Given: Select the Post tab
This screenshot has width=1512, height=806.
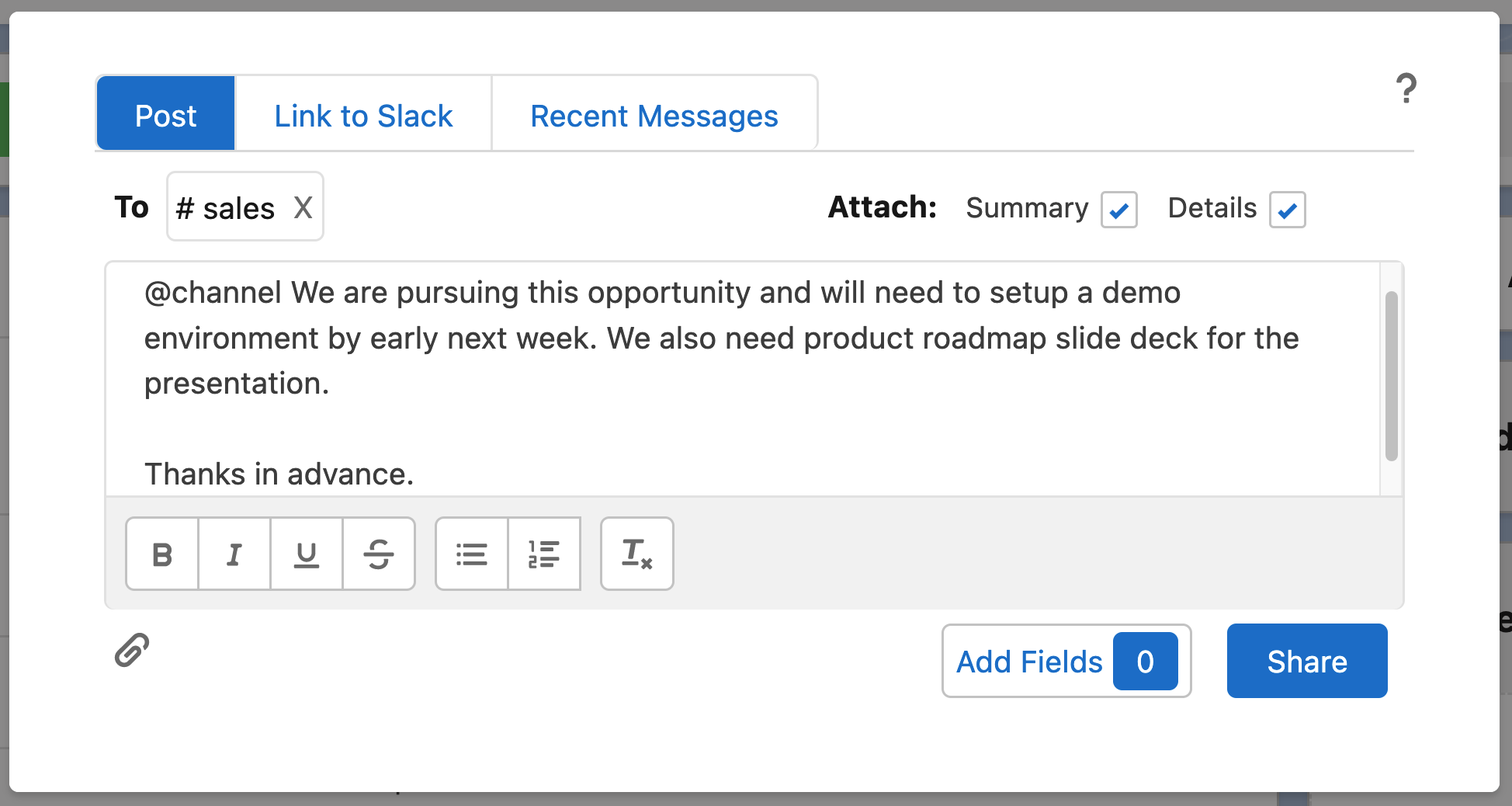Looking at the screenshot, I should pyautogui.click(x=165, y=116).
